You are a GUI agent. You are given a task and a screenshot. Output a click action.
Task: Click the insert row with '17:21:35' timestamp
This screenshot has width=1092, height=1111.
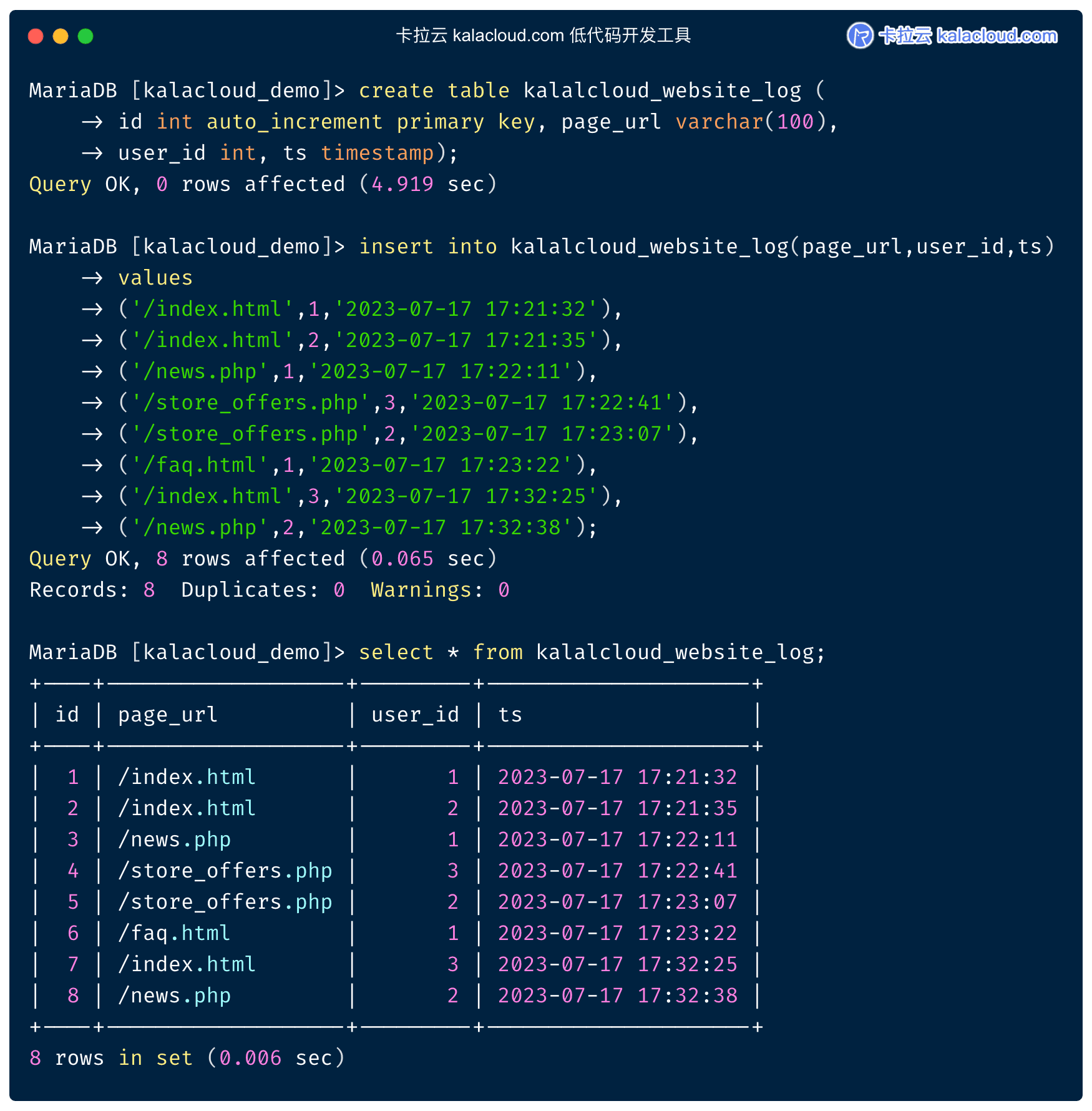click(369, 340)
